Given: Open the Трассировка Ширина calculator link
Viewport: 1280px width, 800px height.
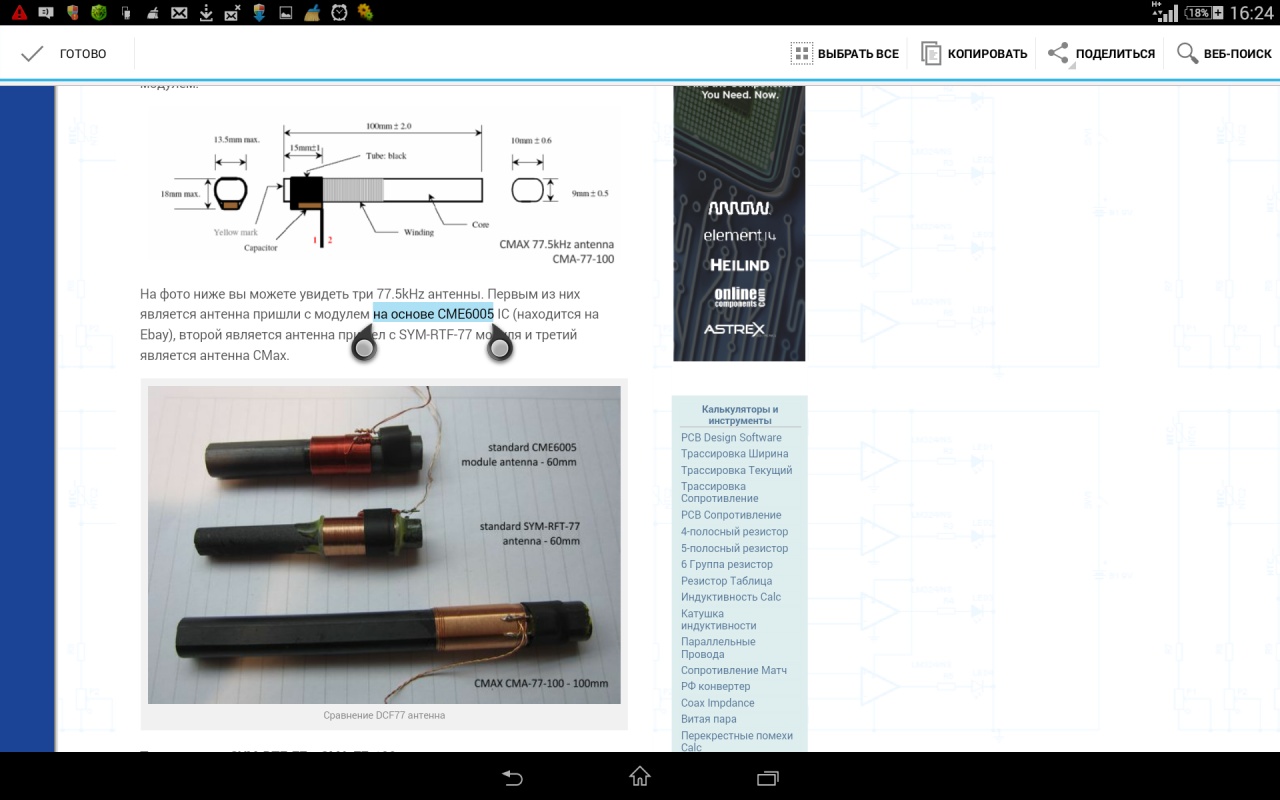Looking at the screenshot, I should point(734,454).
